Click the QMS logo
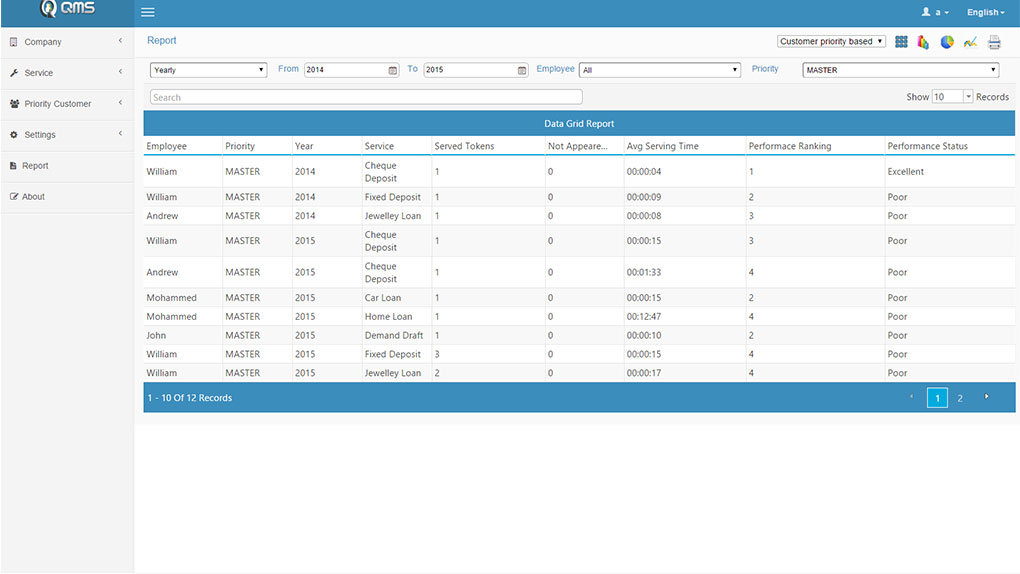 67,9
